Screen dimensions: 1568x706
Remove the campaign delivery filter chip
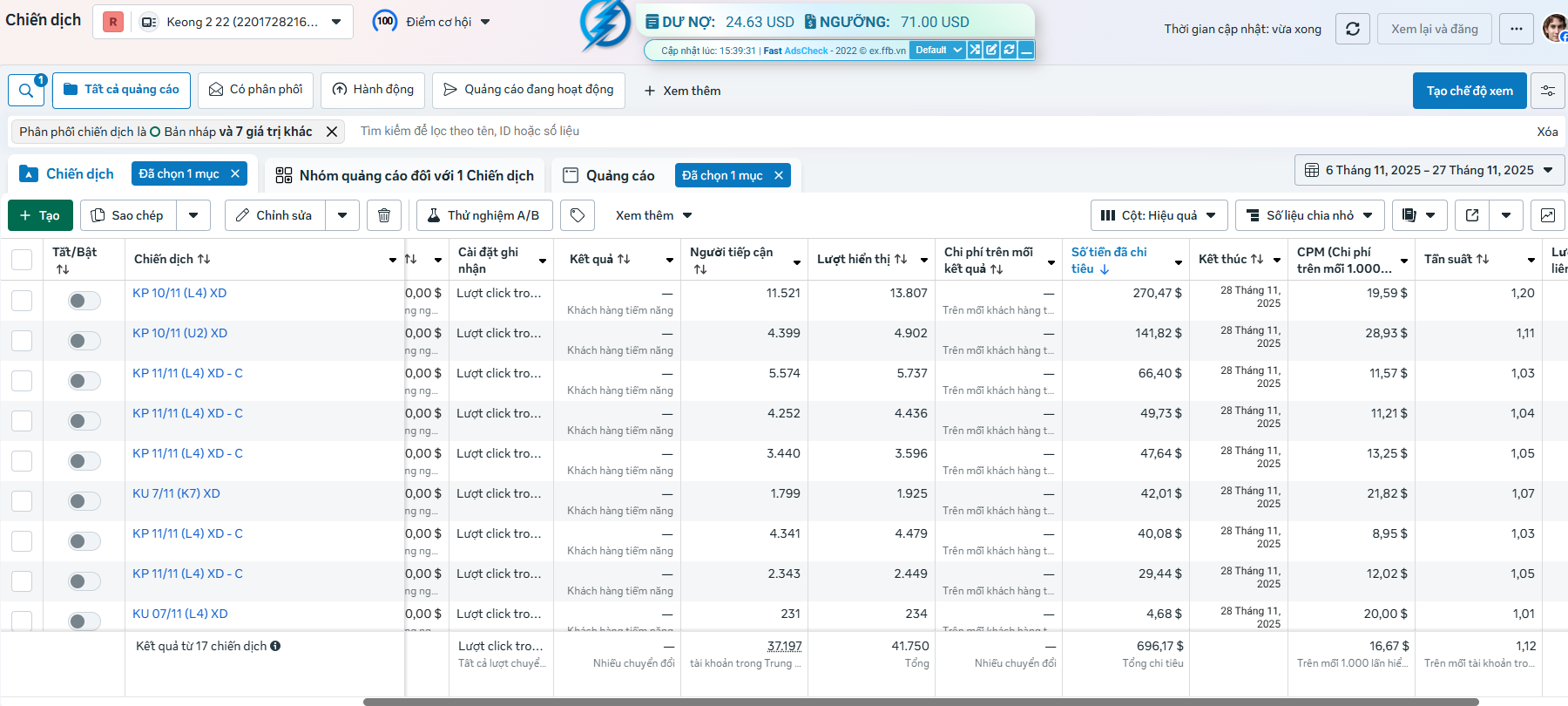coord(332,132)
